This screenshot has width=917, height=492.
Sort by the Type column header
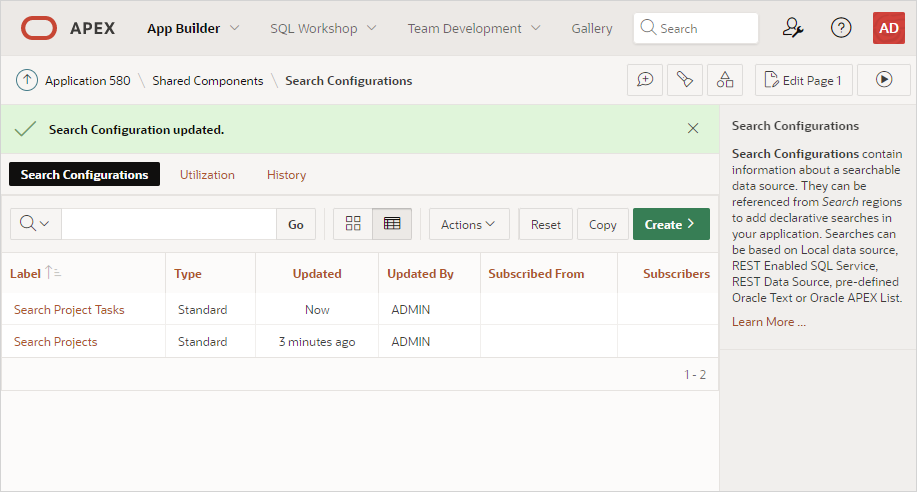(188, 273)
